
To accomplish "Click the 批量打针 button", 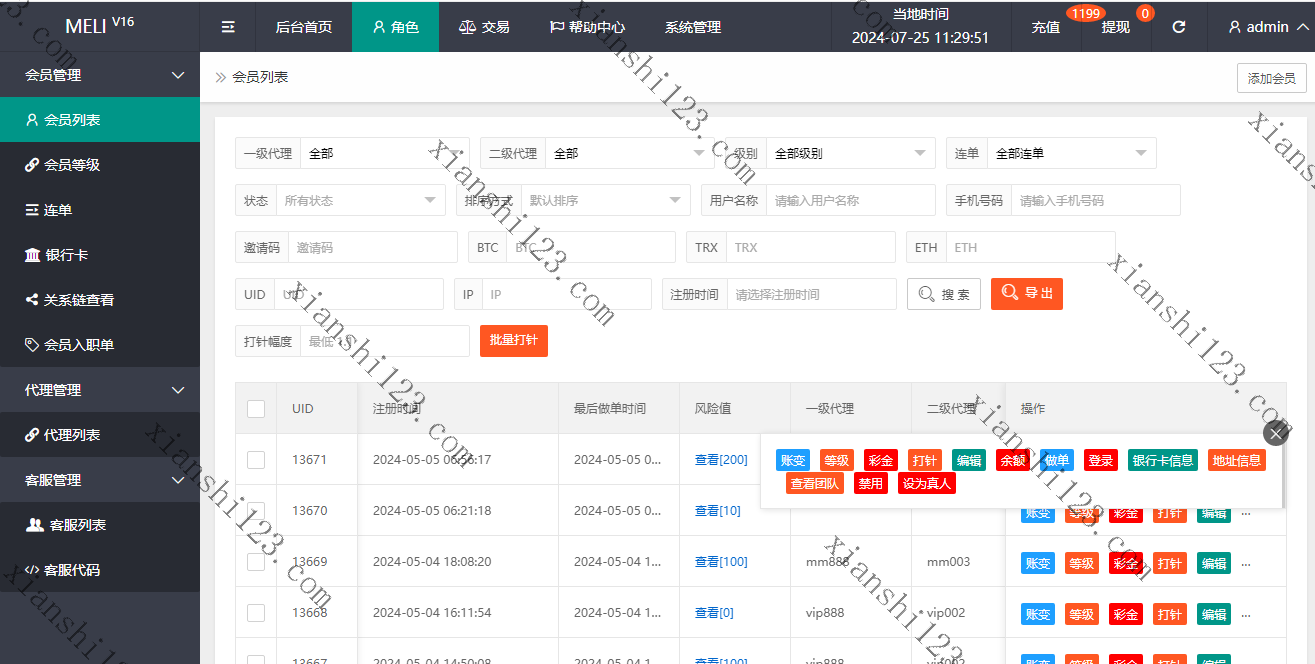I will coord(514,340).
